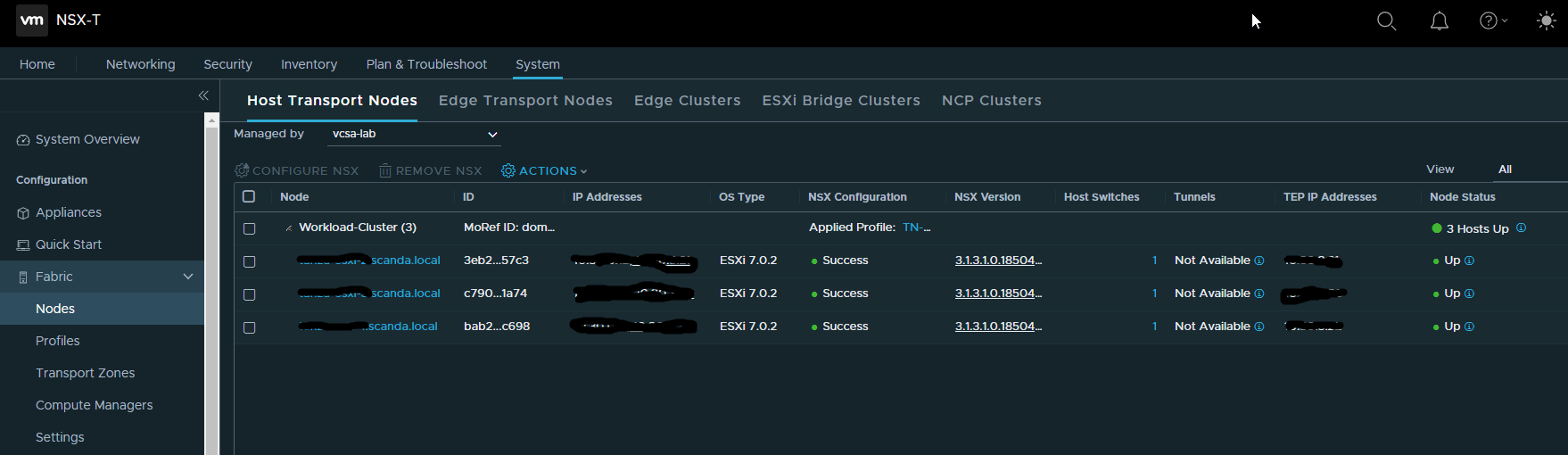Collapse the Fabric section chevron
Image resolution: width=1568 pixels, height=455 pixels.
click(x=188, y=277)
